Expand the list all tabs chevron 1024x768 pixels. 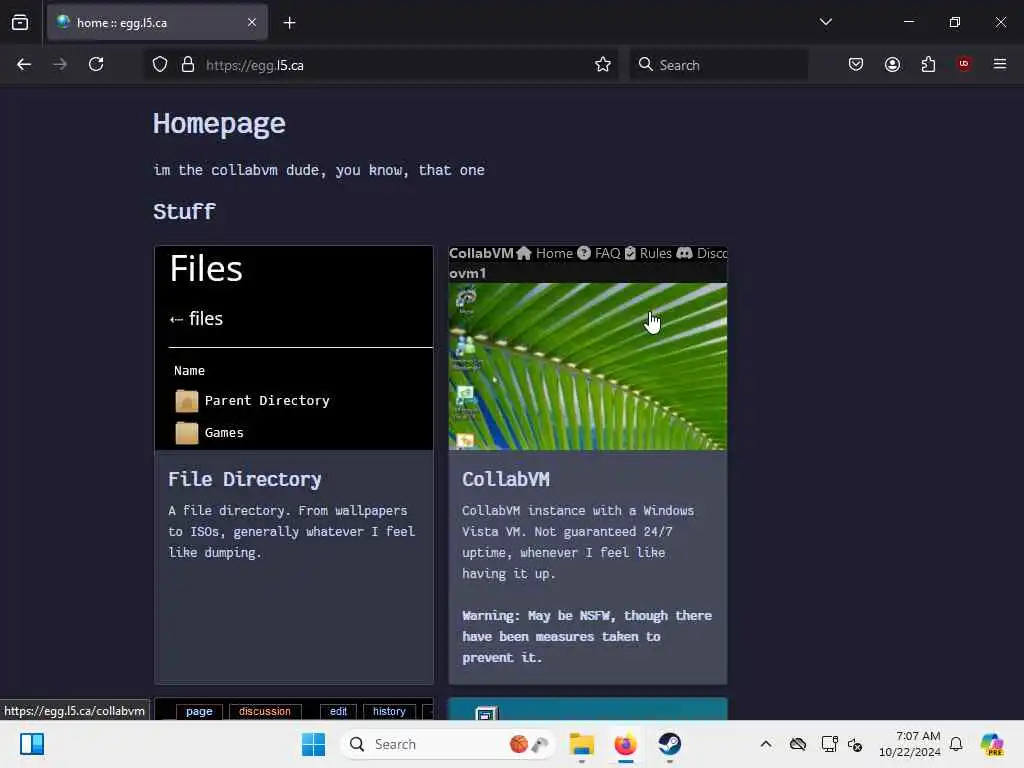tap(825, 22)
